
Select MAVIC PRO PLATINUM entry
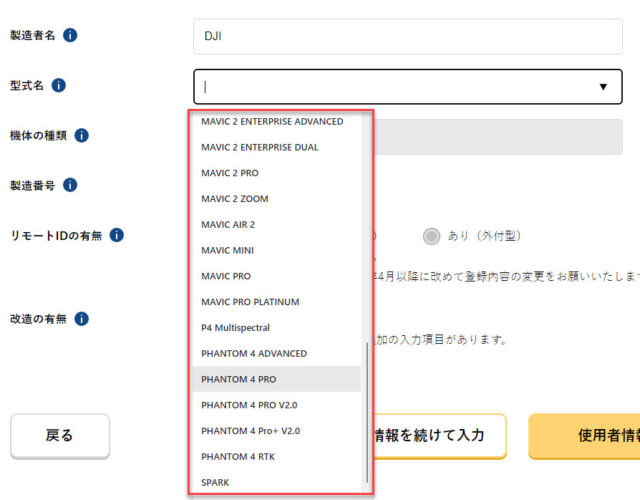click(x=276, y=302)
